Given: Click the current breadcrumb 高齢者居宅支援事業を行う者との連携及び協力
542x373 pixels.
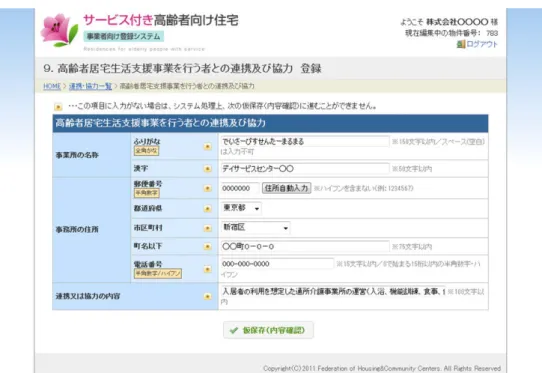Looking at the screenshot, I should point(187,86).
